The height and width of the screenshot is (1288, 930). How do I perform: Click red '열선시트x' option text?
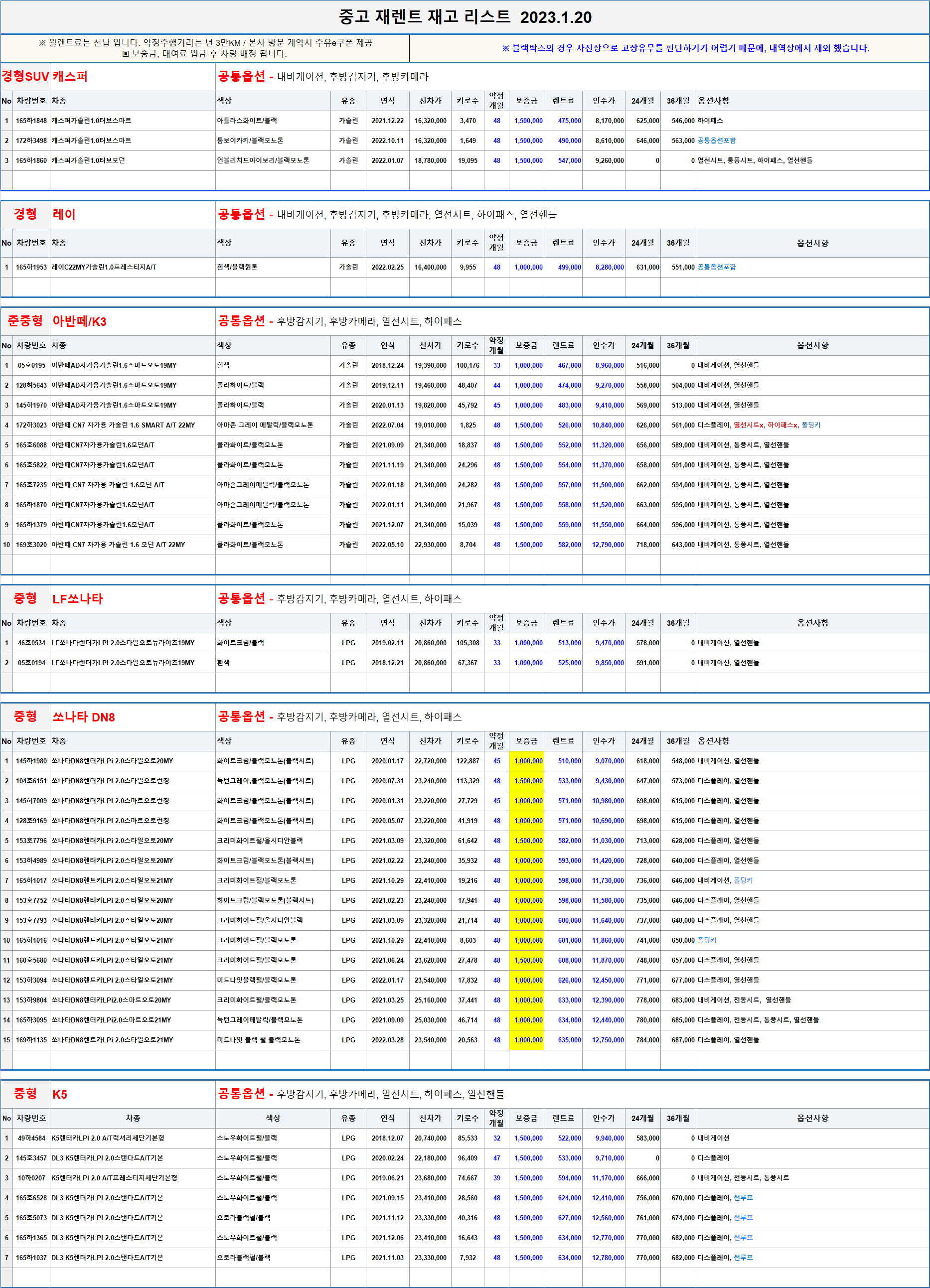[x=748, y=426]
